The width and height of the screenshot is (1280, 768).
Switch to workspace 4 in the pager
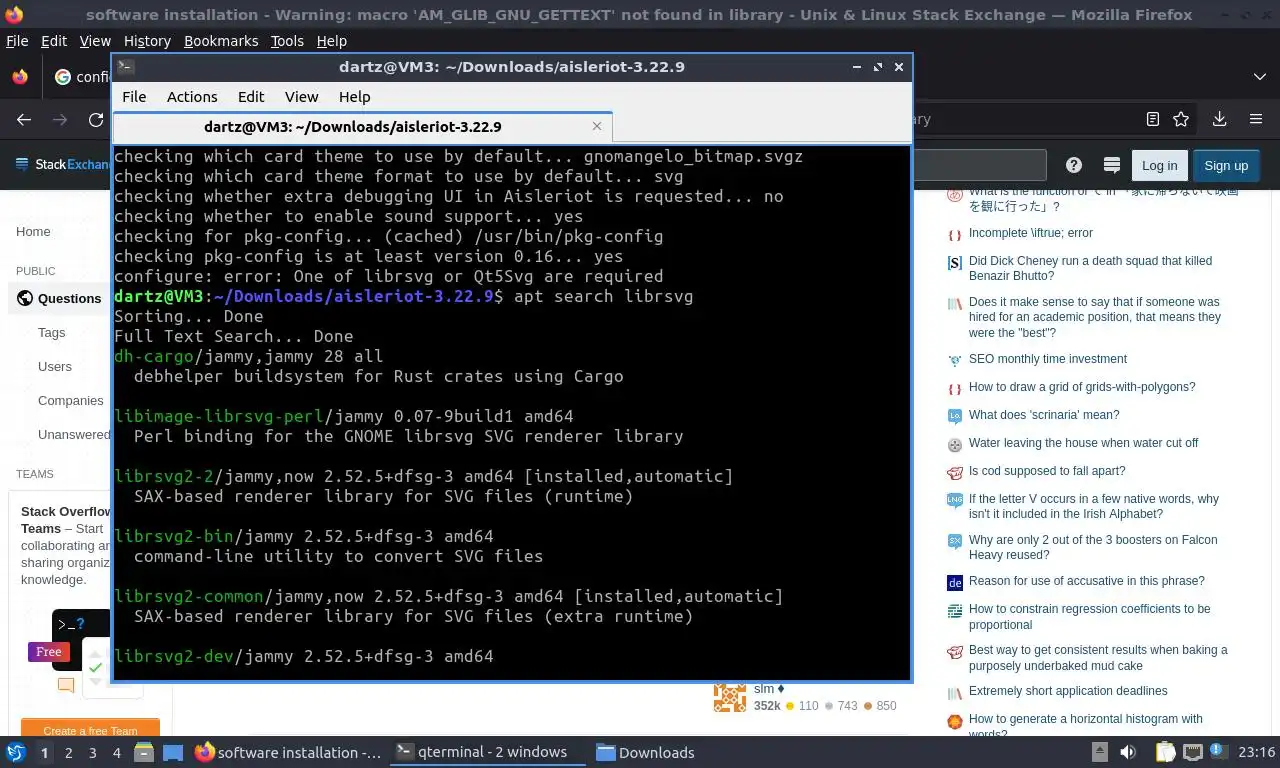(117, 753)
